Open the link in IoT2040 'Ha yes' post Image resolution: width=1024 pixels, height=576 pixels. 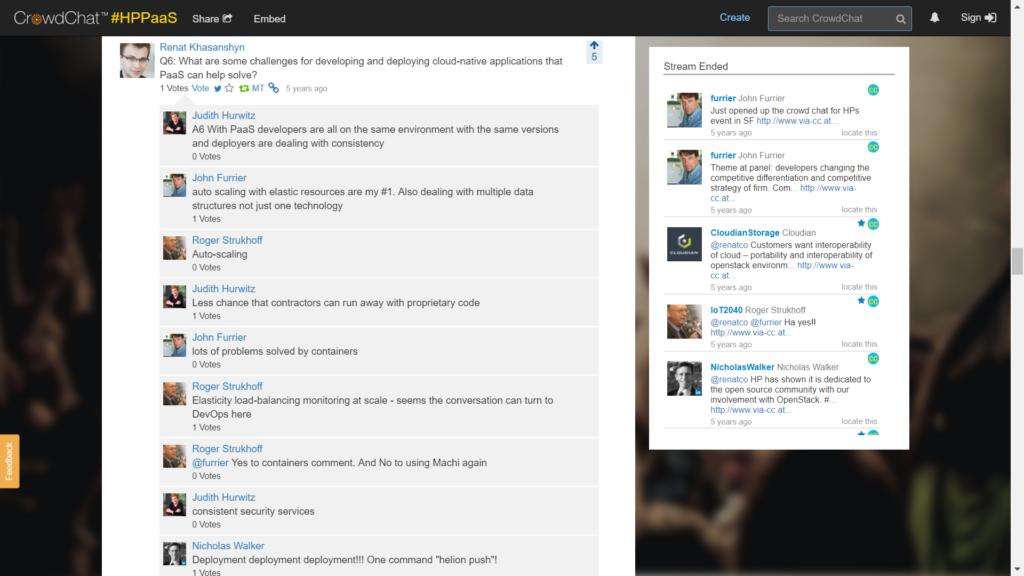[751, 332]
